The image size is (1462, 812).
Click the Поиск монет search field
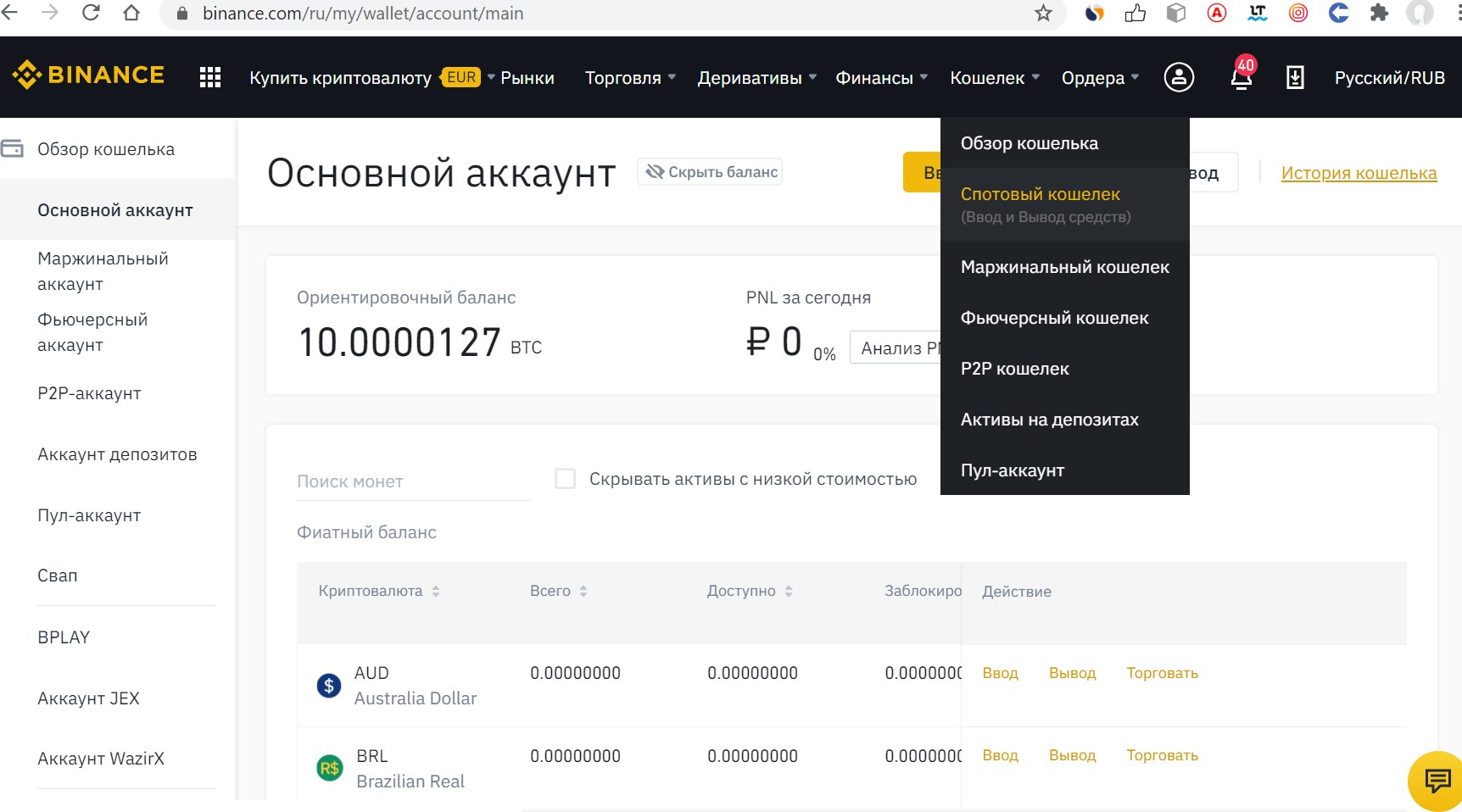(414, 481)
